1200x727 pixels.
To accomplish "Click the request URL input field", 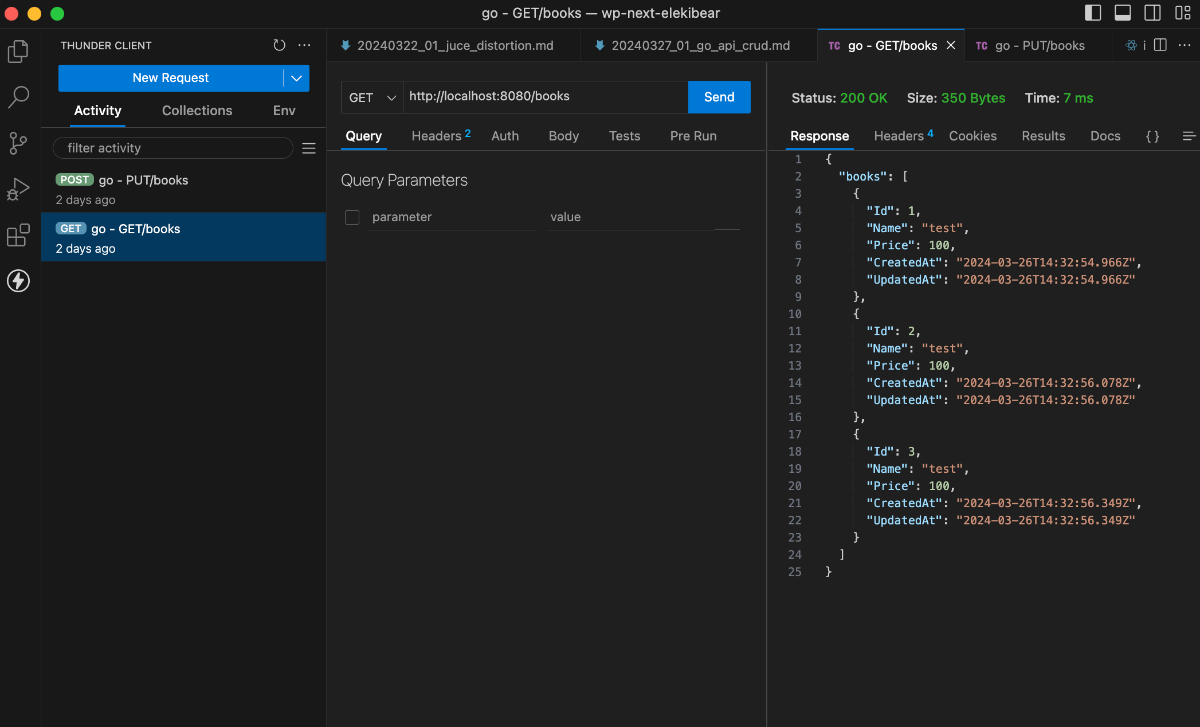I will (545, 97).
